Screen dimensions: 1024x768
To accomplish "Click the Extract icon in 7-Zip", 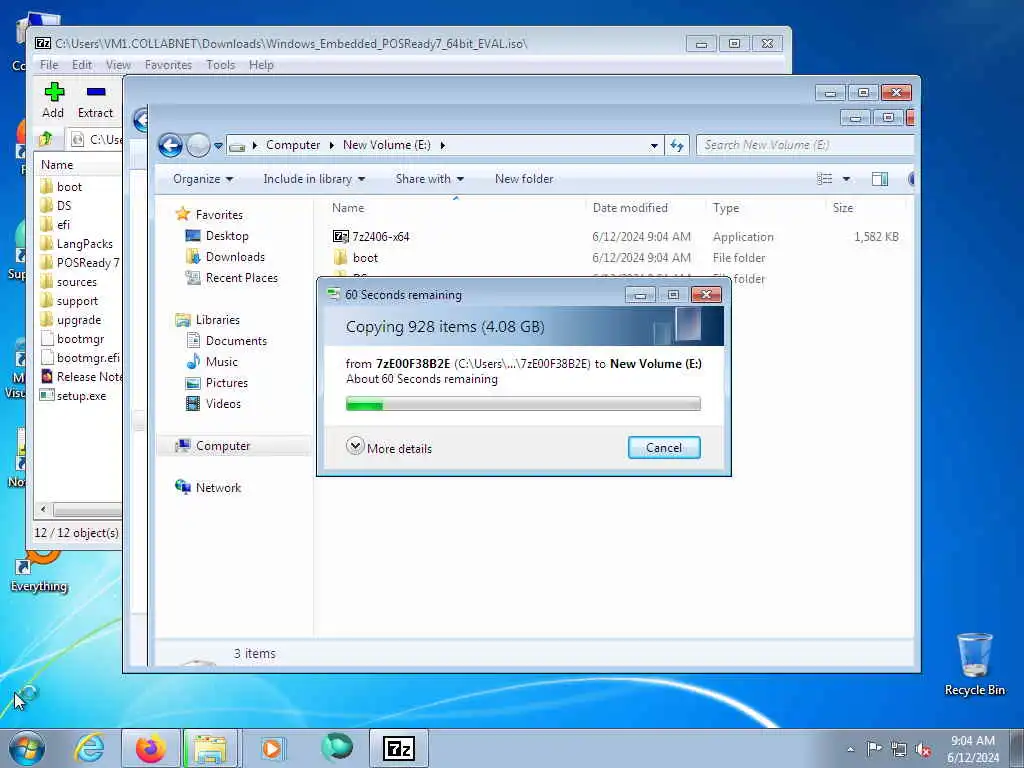I will (95, 100).
